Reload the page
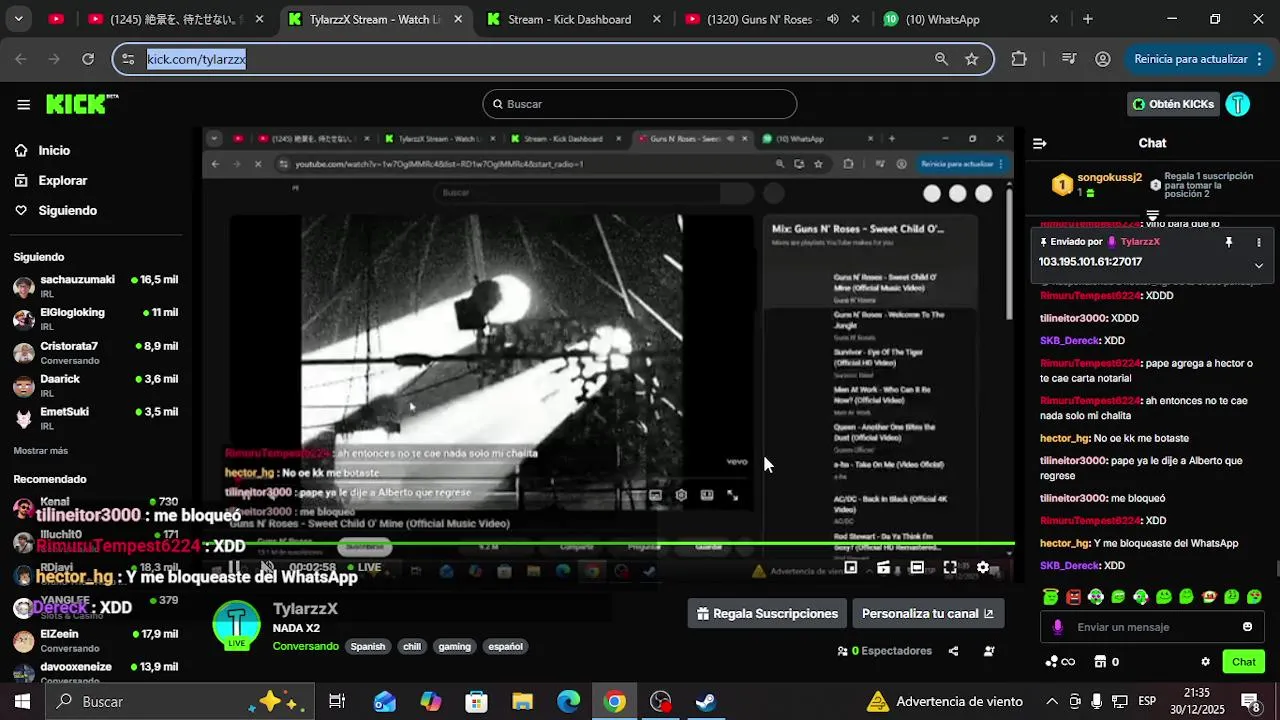Image resolution: width=1280 pixels, height=720 pixels. tap(87, 59)
